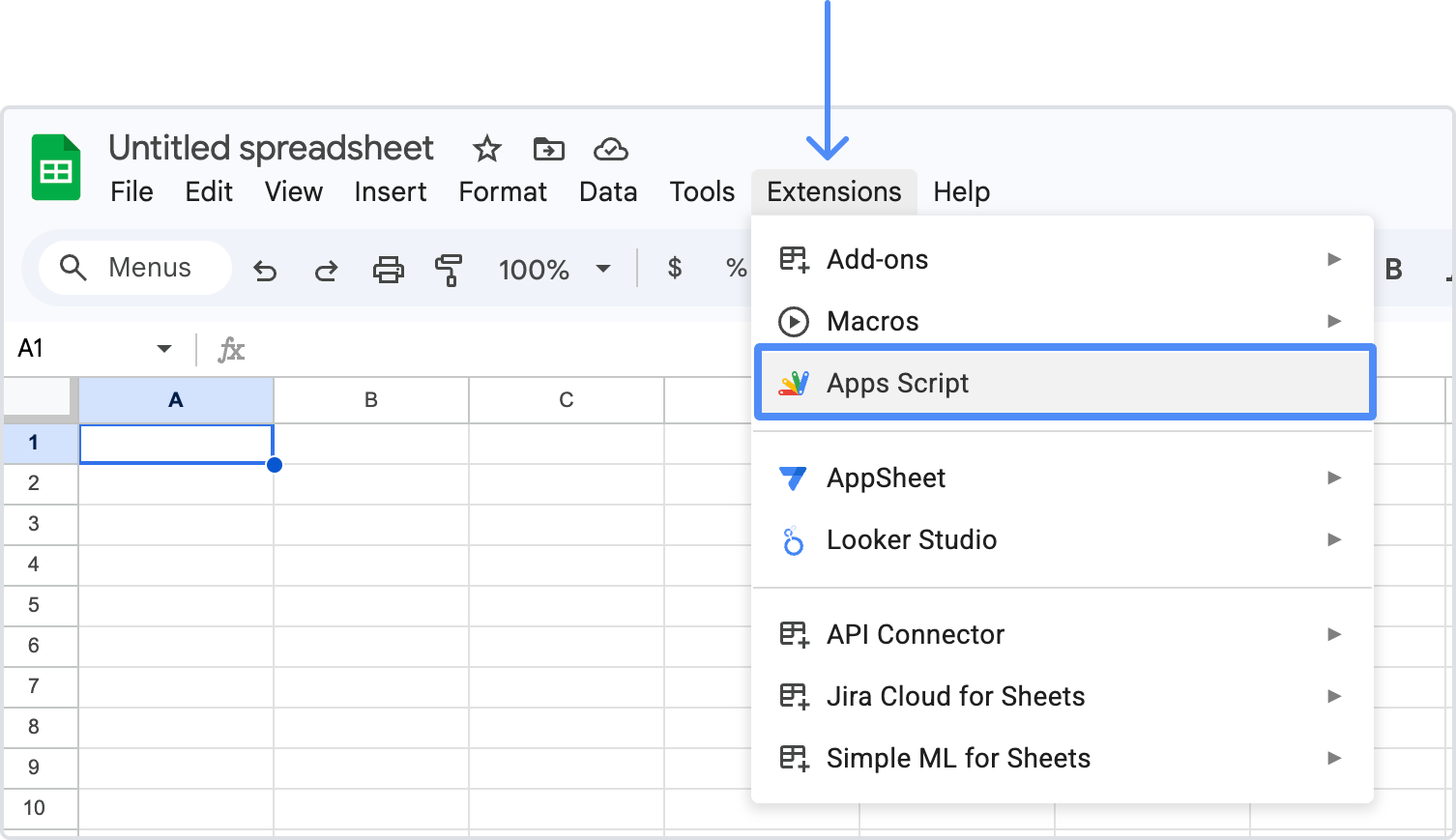Click the Menus search field
Image resolution: width=1456 pixels, height=840 pixels.
pyautogui.click(x=135, y=268)
